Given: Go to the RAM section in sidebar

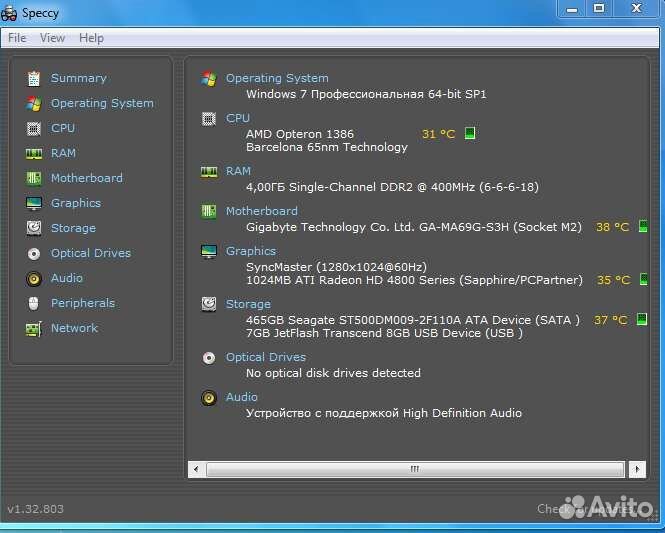Looking at the screenshot, I should 63,153.
